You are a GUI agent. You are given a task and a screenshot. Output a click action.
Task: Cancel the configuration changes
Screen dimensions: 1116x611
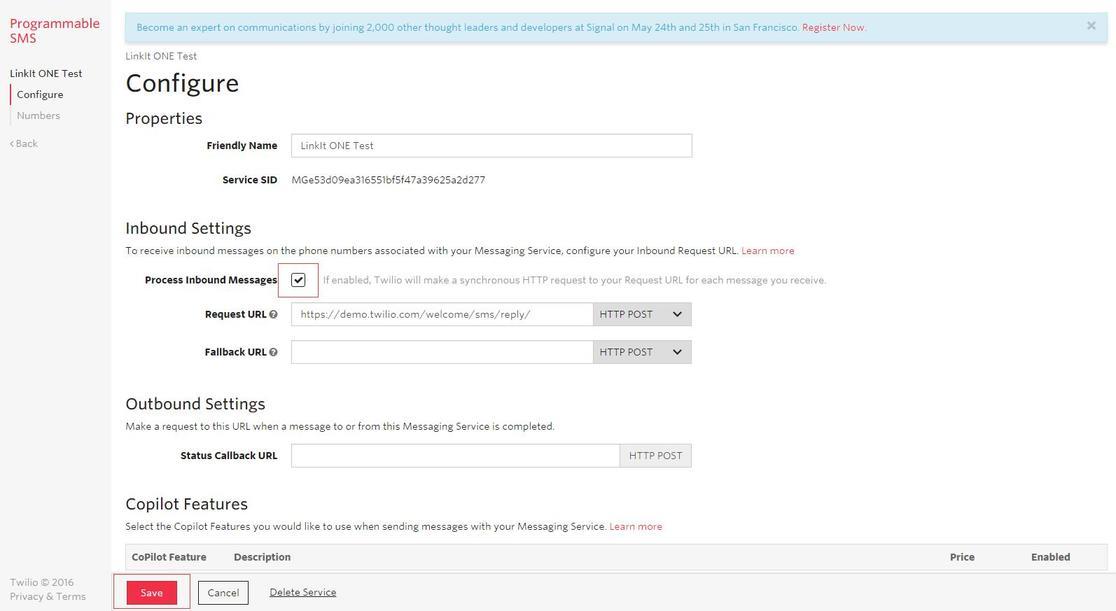[x=223, y=592]
